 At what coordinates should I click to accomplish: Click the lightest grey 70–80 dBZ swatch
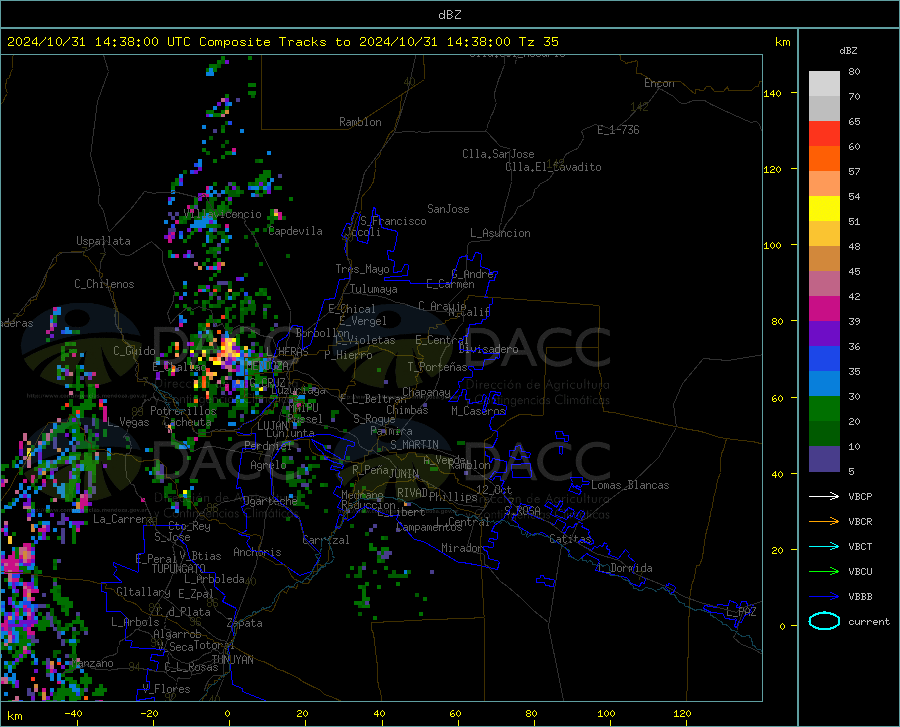coord(824,84)
